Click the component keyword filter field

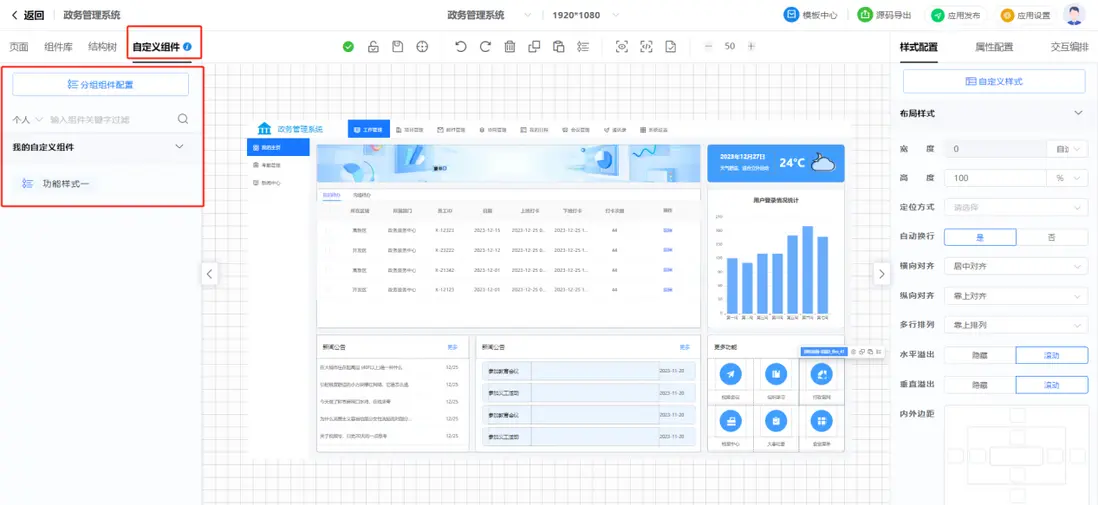coord(111,120)
